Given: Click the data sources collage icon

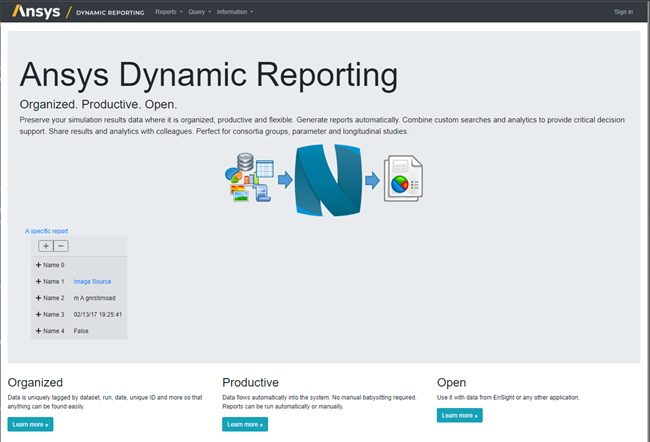Looking at the screenshot, I should point(248,177).
